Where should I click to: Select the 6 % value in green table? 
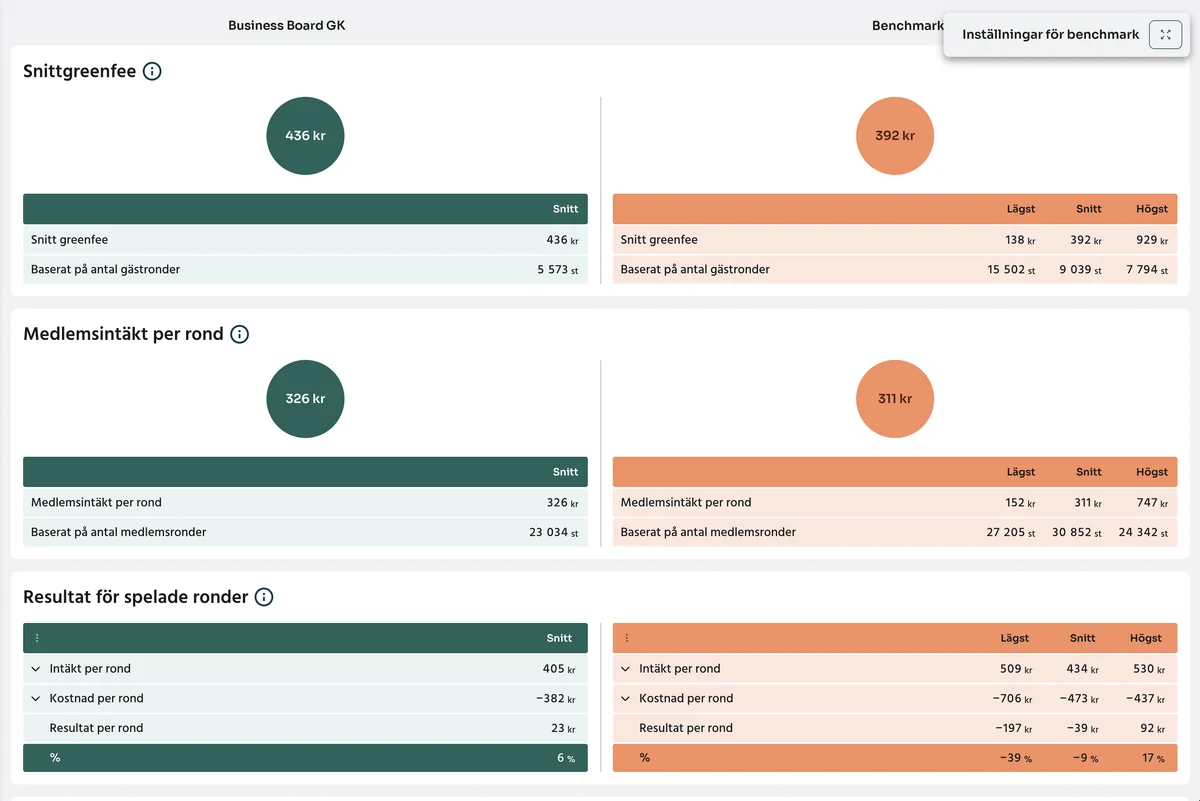(x=566, y=759)
